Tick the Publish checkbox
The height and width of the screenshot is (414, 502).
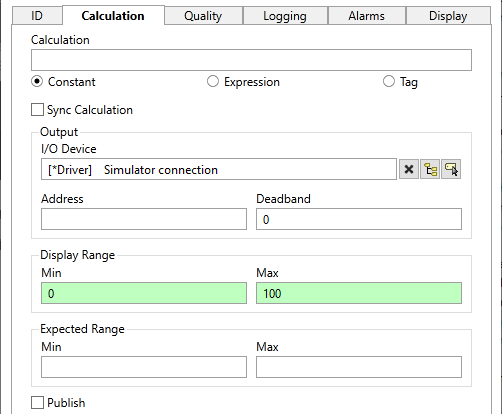(37, 402)
